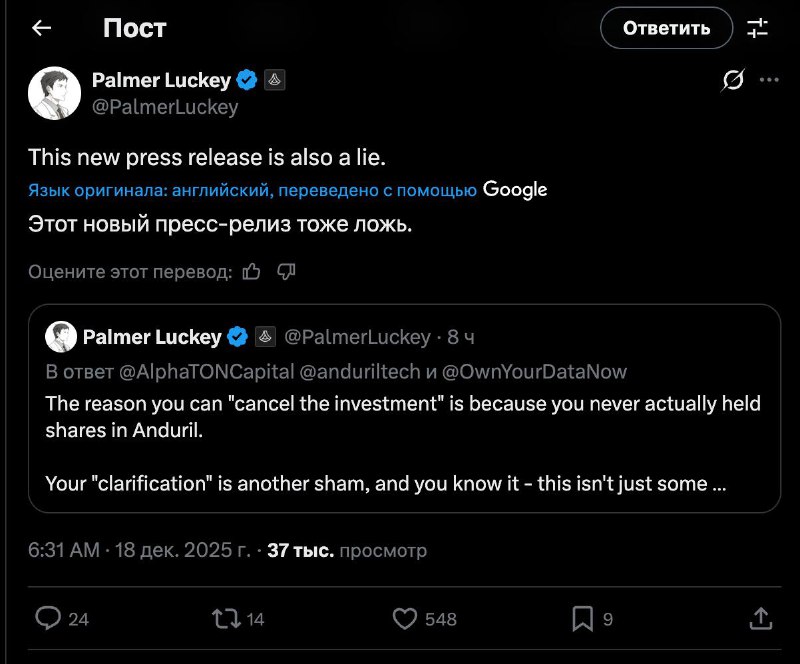Click the reply comment icon
Screen dimensions: 800x664
pyautogui.click(x=48, y=618)
